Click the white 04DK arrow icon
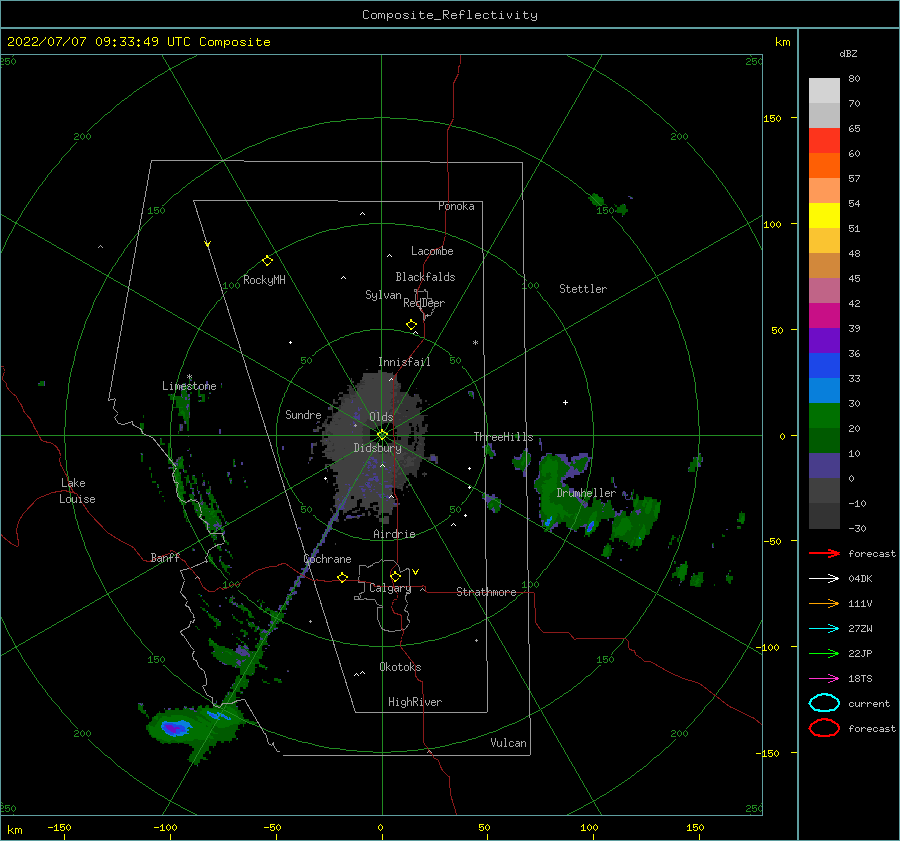This screenshot has height=841, width=900. click(x=824, y=578)
